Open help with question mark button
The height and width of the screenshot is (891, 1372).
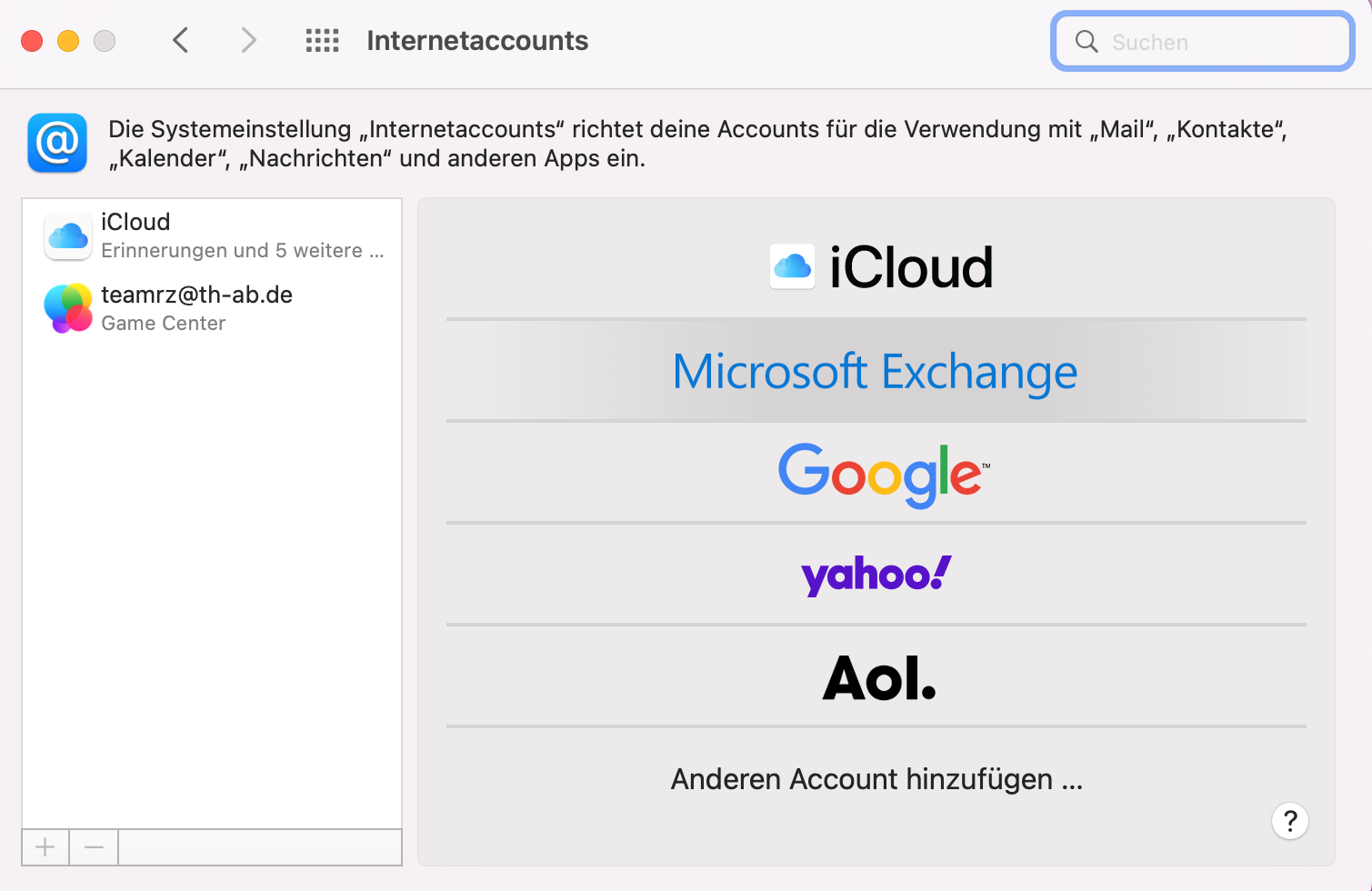(1290, 821)
